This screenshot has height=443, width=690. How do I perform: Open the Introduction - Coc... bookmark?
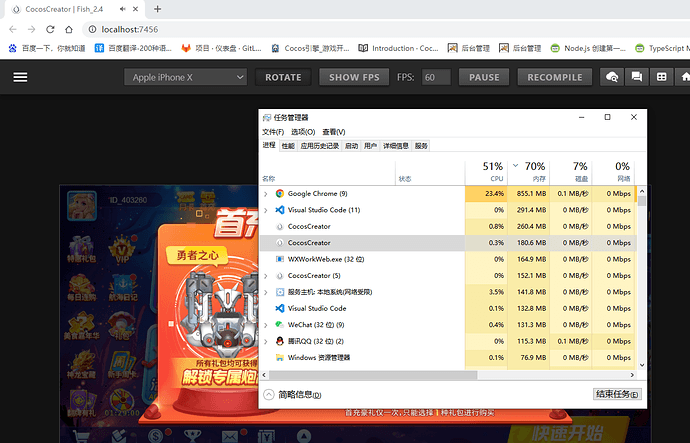point(399,48)
